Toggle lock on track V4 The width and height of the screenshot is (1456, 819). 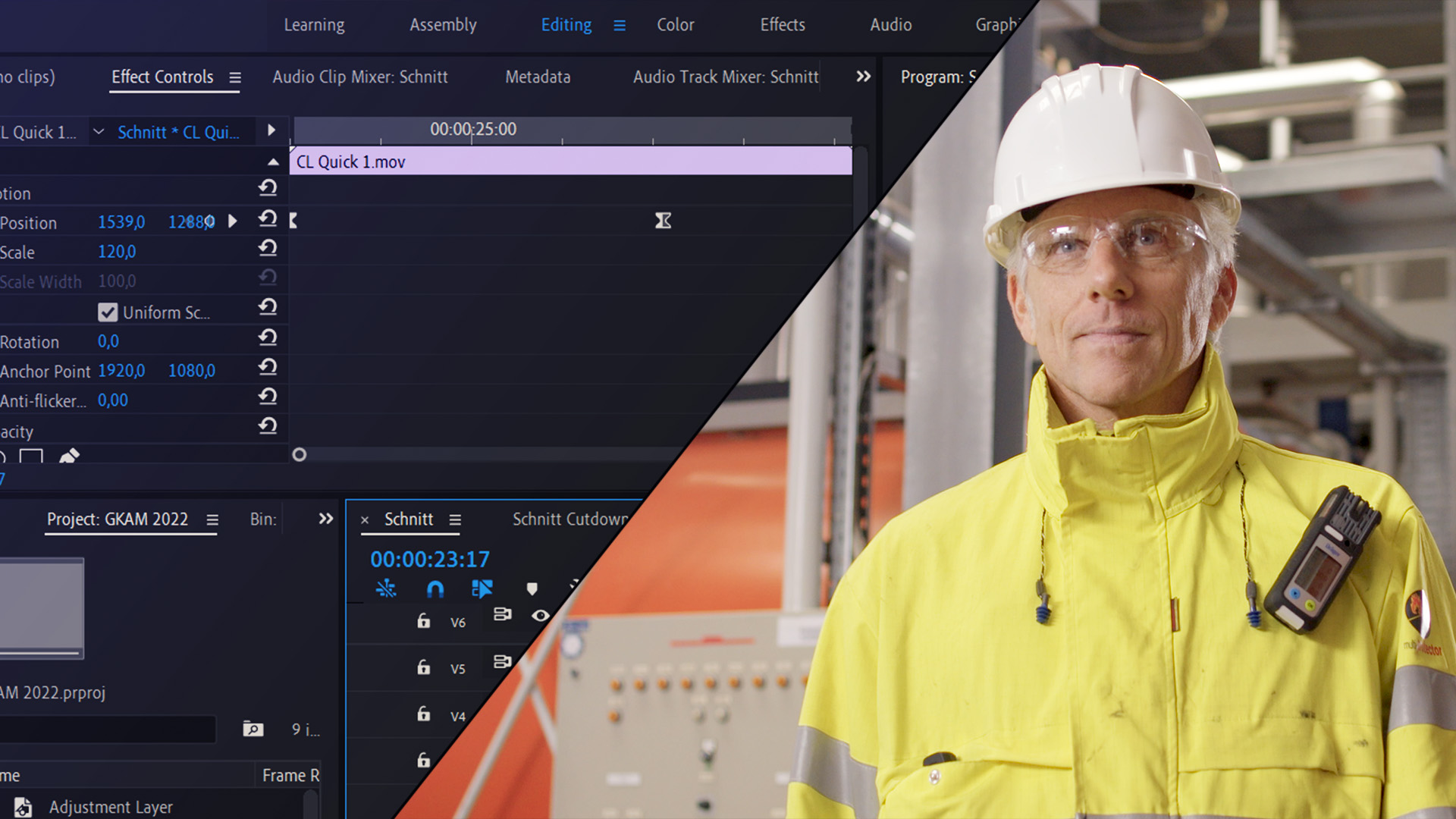[424, 714]
